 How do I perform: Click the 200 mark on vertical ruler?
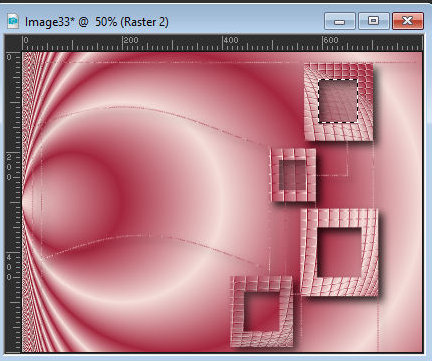pos(9,167)
